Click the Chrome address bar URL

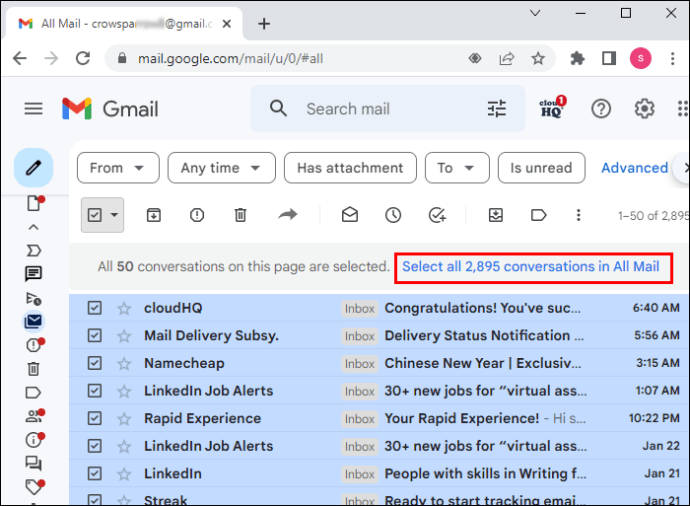coord(231,59)
